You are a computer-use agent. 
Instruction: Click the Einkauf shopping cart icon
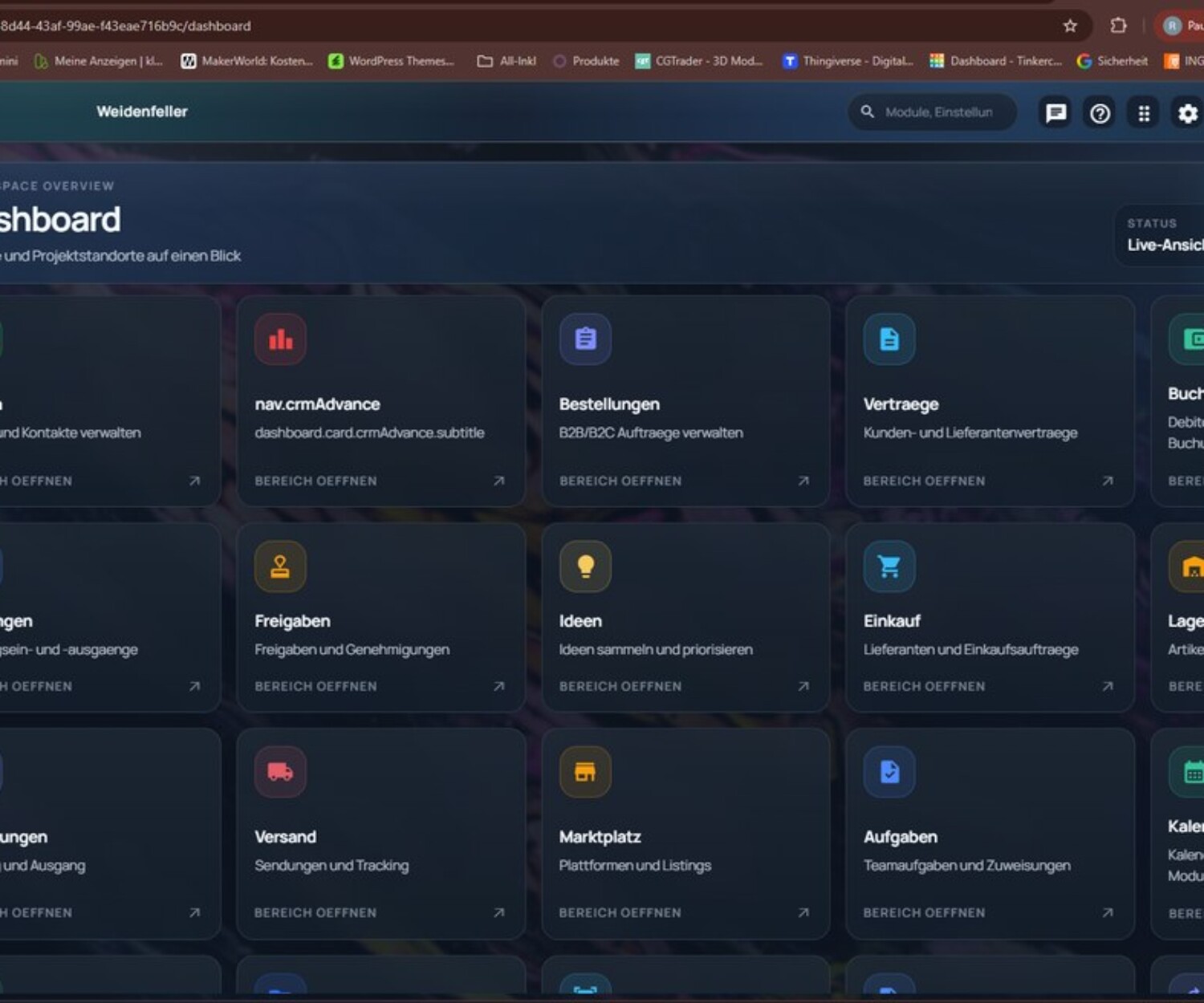pos(889,566)
